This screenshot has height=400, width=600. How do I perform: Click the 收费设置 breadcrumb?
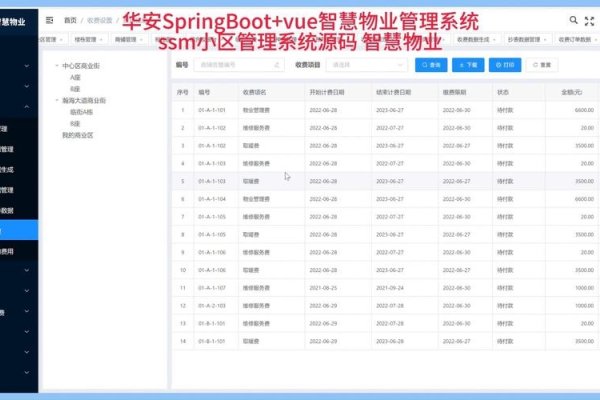pos(99,20)
